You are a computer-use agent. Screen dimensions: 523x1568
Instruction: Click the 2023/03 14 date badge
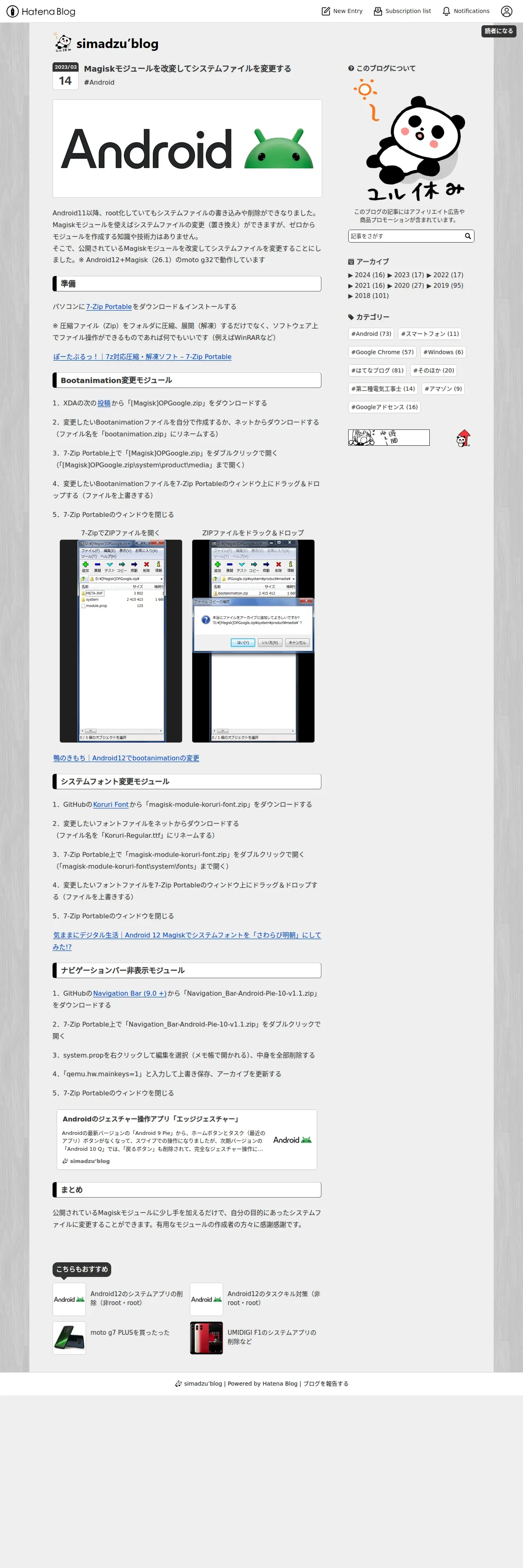(65, 76)
